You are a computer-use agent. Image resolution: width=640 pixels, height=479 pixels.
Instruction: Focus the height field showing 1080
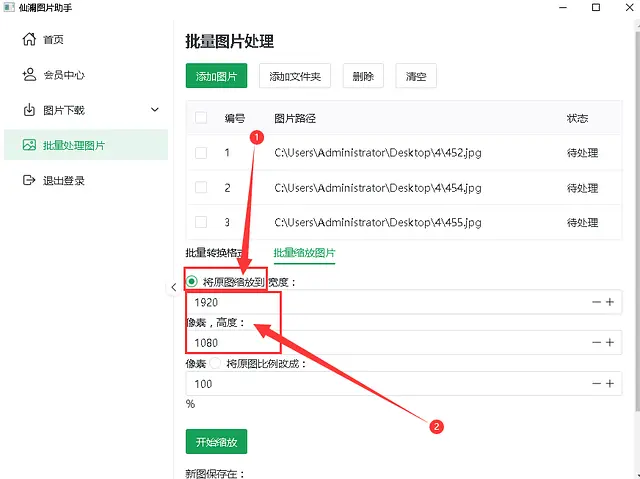[x=404, y=342]
